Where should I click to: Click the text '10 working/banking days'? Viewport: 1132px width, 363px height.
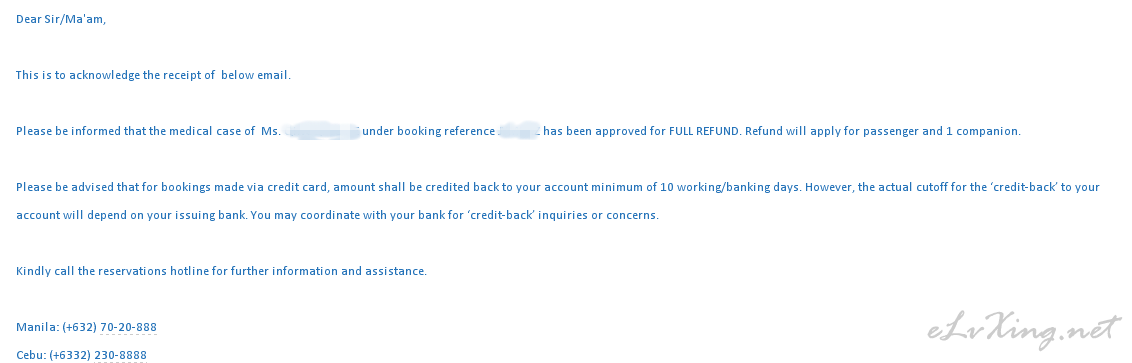(x=730, y=187)
